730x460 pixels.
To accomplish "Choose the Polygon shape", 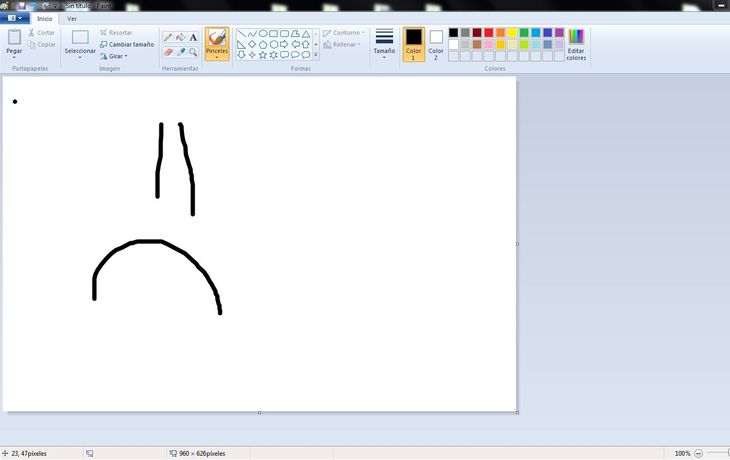I will pos(295,34).
